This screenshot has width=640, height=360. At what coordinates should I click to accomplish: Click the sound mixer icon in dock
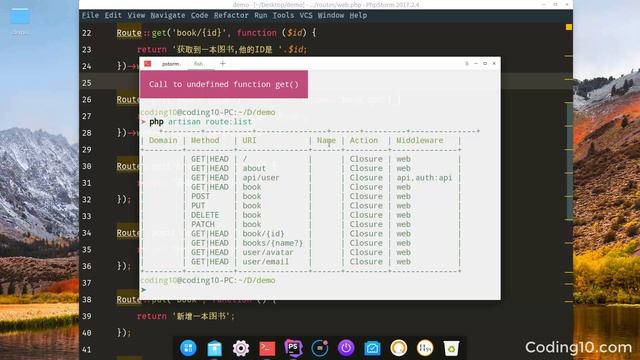coord(425,348)
